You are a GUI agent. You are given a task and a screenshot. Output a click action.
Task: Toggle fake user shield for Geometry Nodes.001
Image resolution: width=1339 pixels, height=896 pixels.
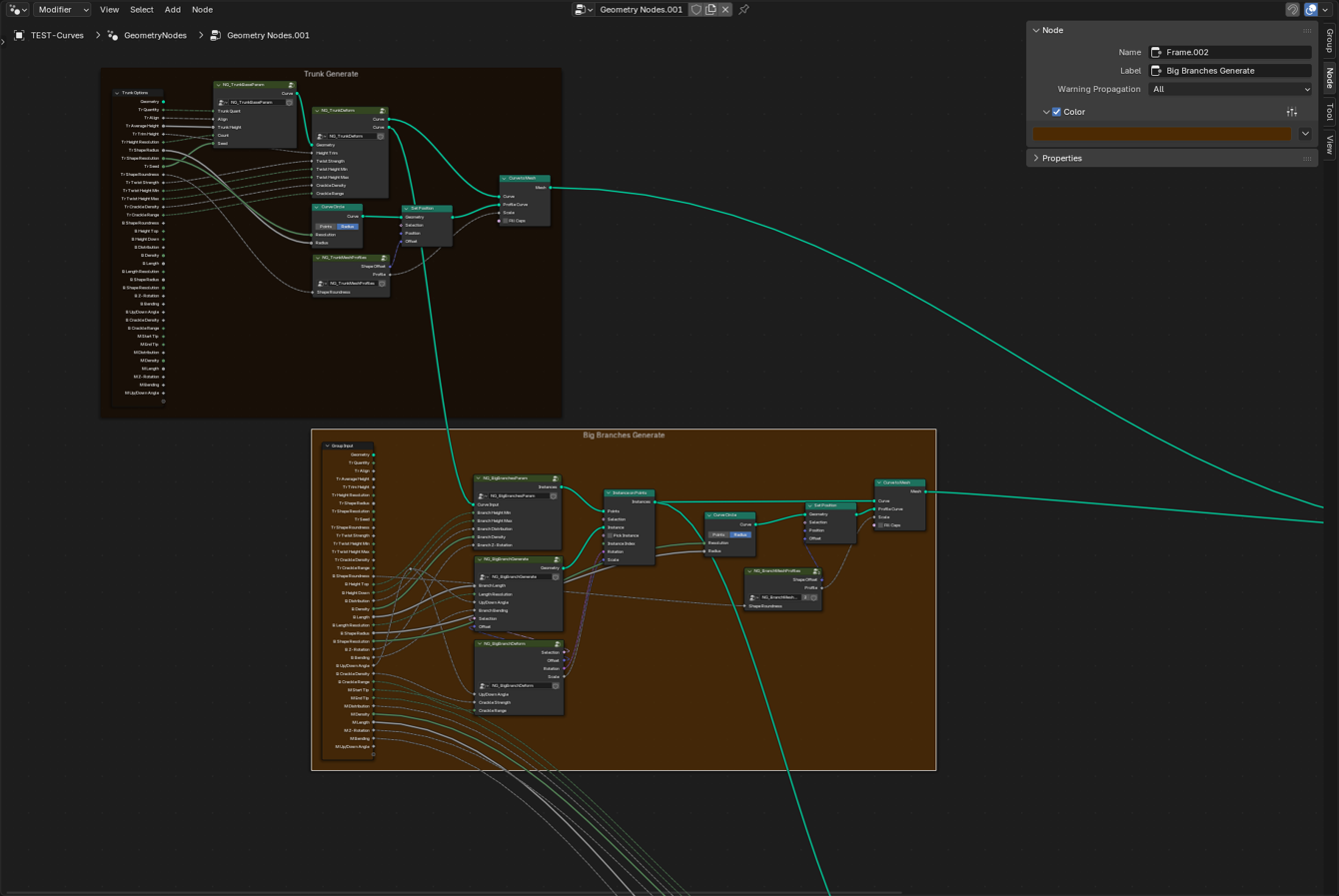[x=696, y=10]
